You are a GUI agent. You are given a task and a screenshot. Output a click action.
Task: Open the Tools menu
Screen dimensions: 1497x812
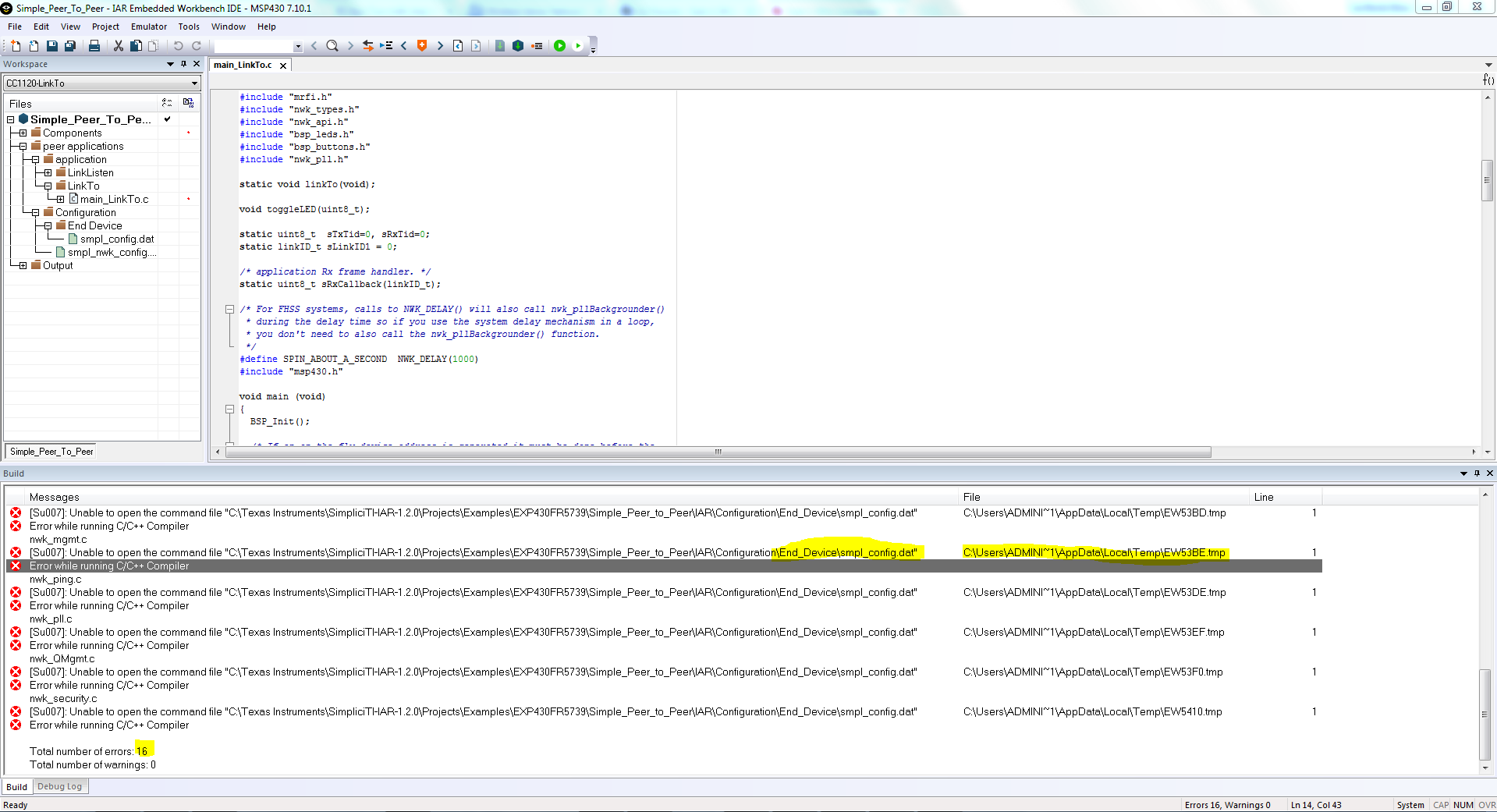(x=189, y=27)
